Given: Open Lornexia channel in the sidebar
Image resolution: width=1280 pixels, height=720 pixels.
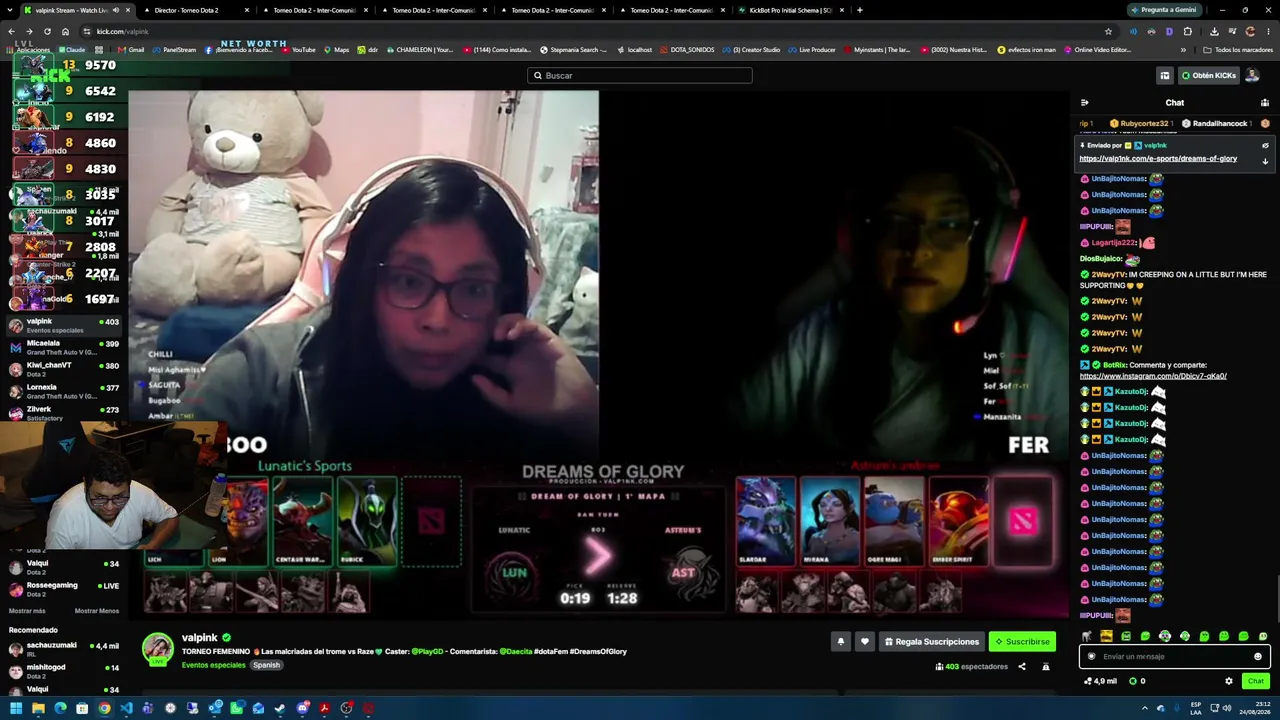Looking at the screenshot, I should (x=64, y=391).
